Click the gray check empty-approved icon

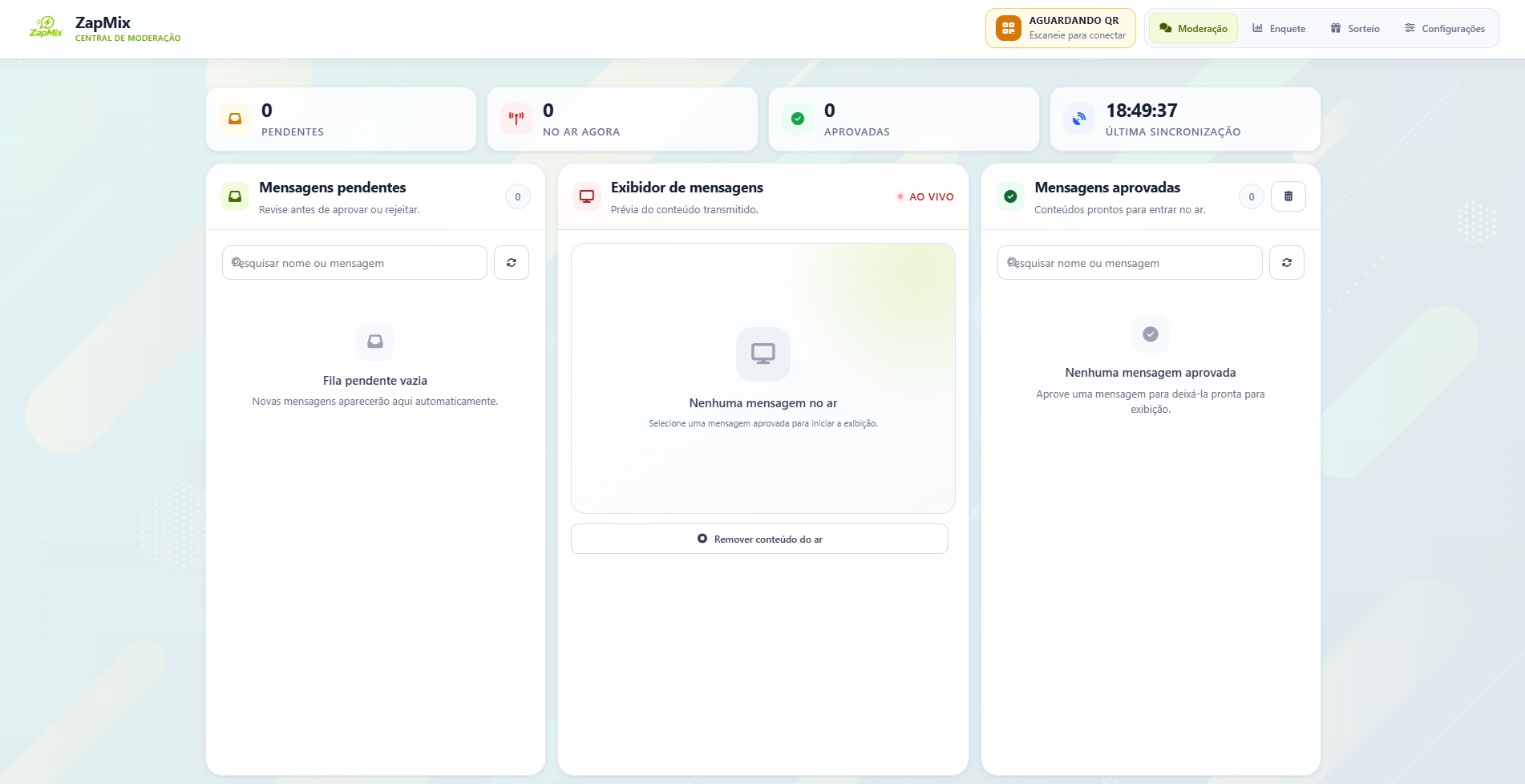click(1151, 333)
